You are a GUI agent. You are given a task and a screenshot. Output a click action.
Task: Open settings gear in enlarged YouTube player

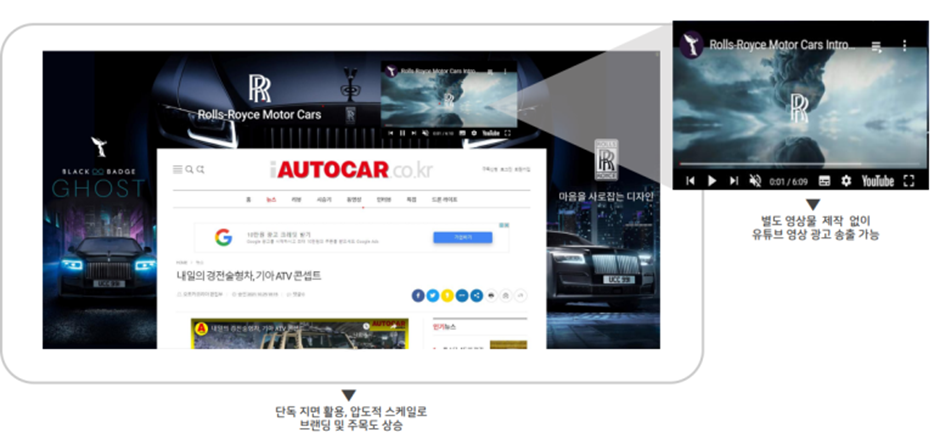[x=846, y=180]
